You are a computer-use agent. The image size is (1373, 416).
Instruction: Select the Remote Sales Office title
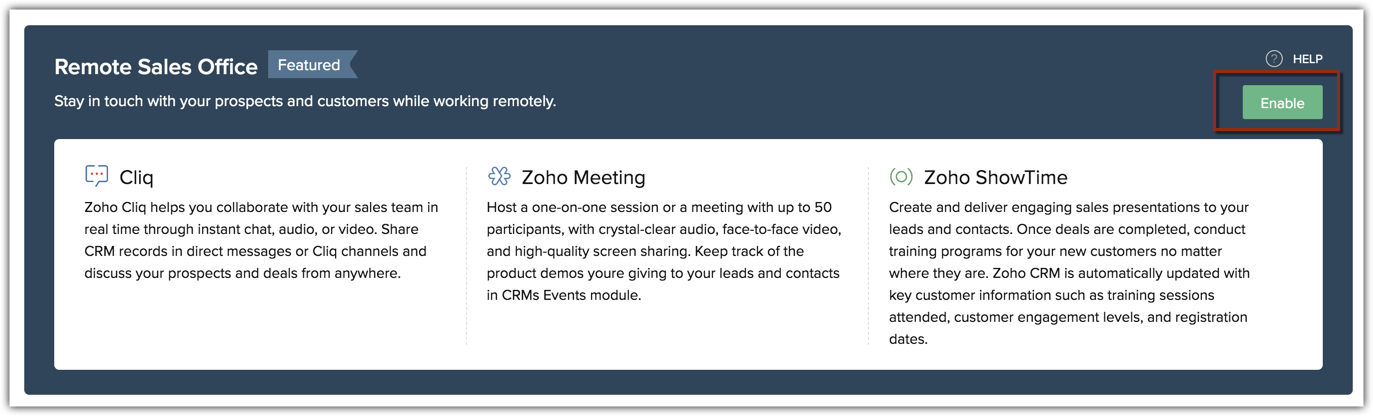pyautogui.click(x=156, y=67)
